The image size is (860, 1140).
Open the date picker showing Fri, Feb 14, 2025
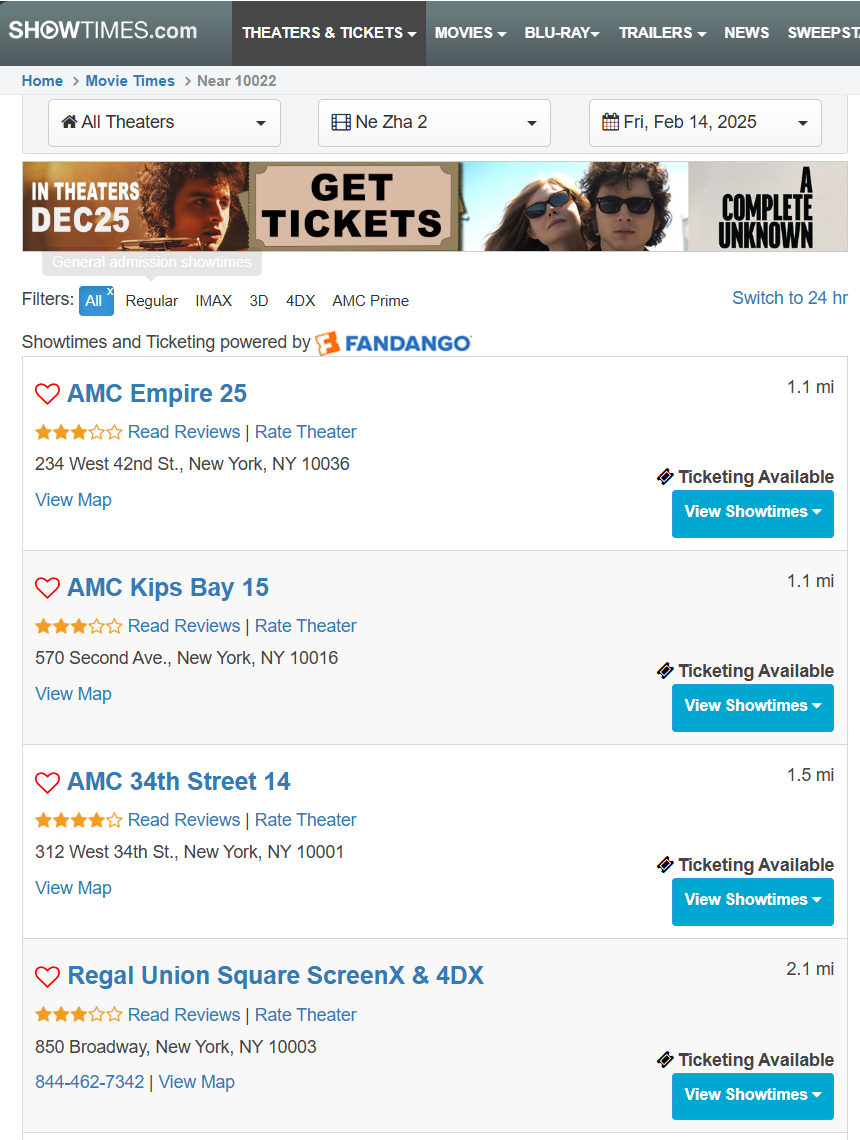(x=705, y=123)
